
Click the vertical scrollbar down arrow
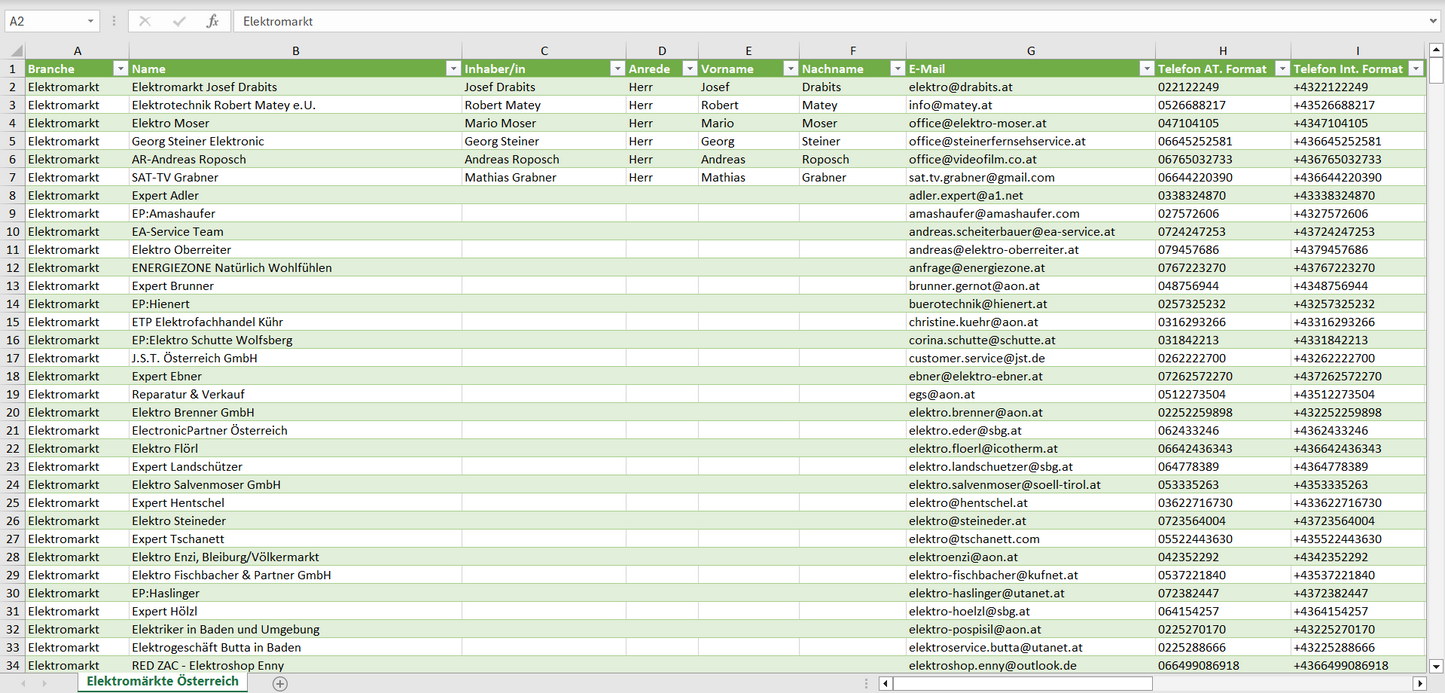pos(1436,665)
